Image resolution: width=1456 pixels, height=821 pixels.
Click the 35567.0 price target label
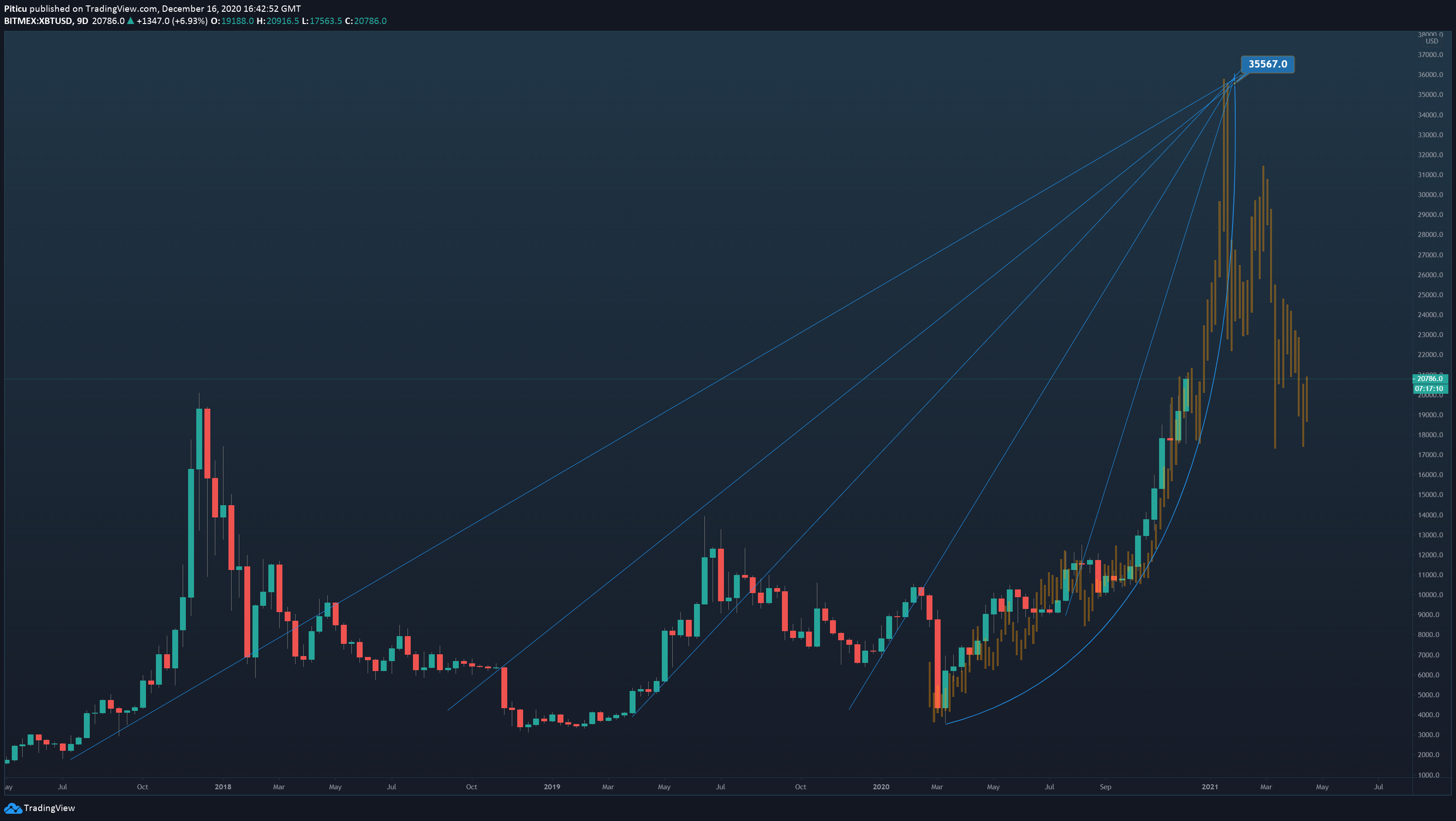tap(1267, 64)
